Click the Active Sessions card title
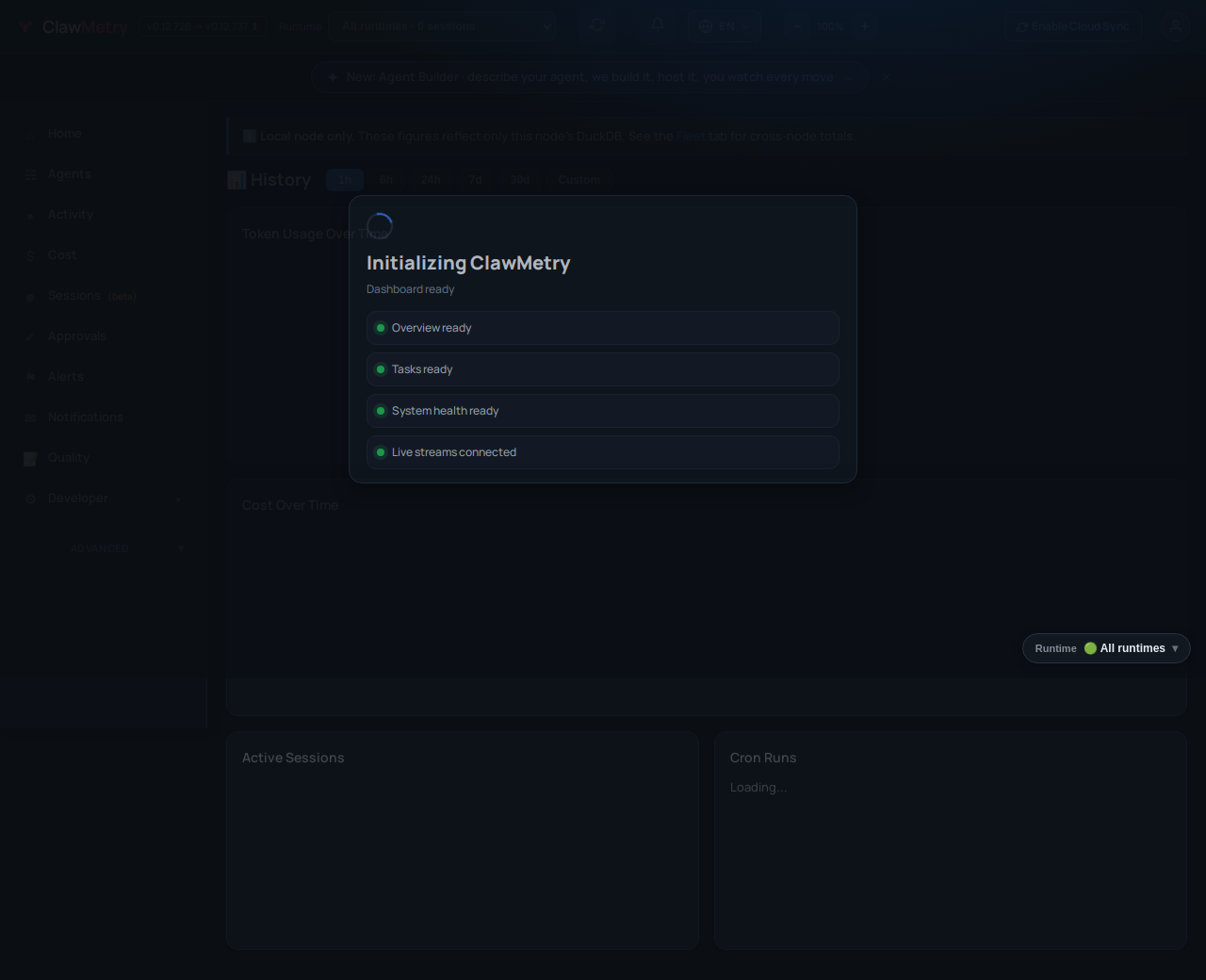This screenshot has height=980, width=1206. [x=293, y=758]
